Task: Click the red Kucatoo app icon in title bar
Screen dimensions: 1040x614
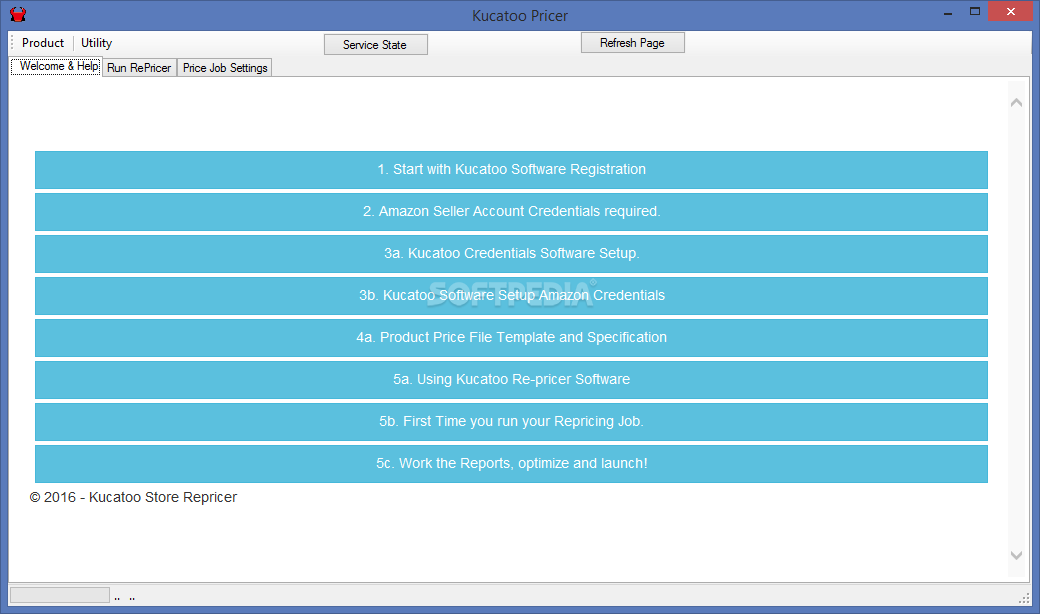Action: click(x=18, y=14)
